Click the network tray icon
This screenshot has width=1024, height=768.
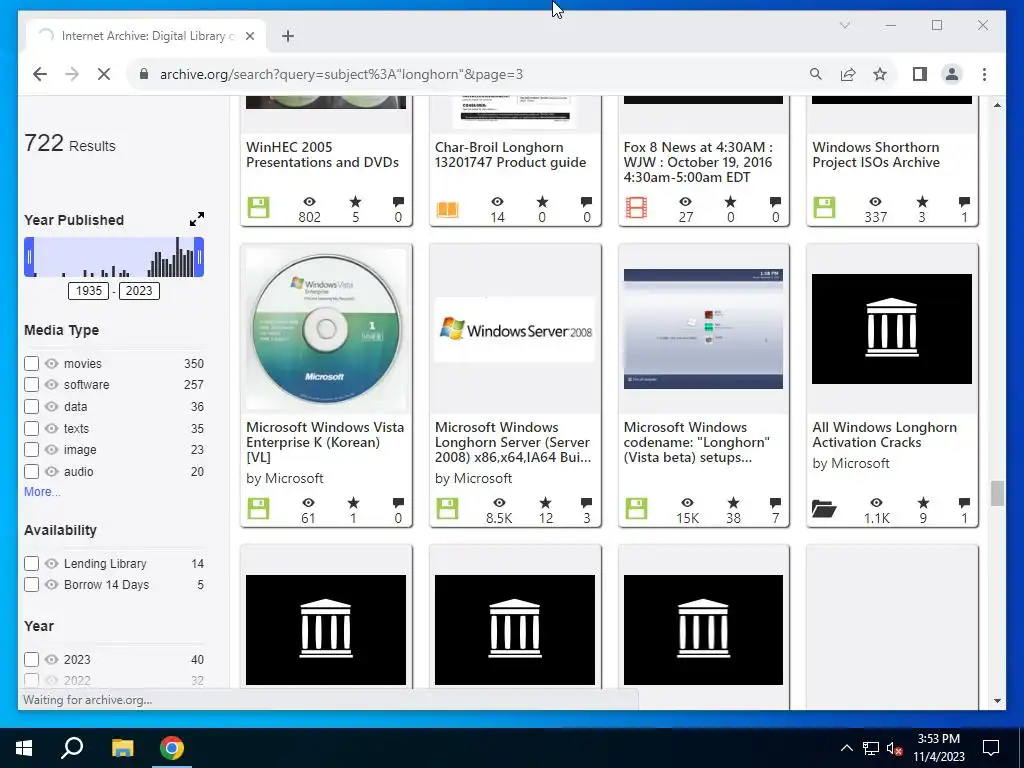coord(871,748)
